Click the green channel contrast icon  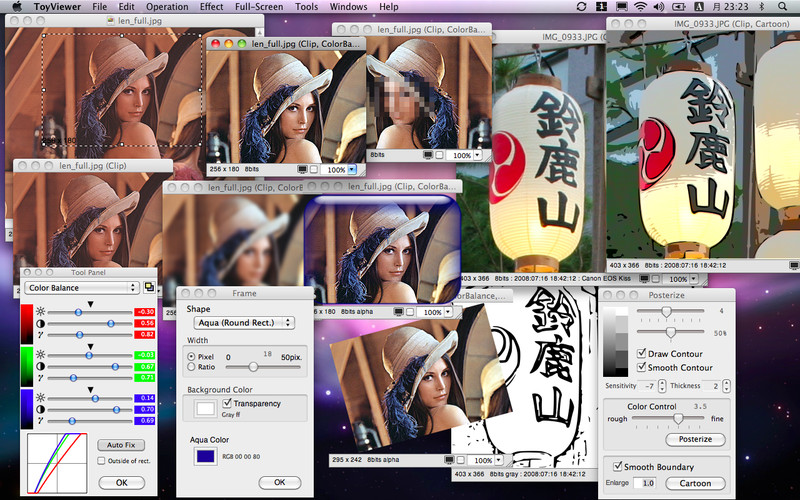click(40, 366)
